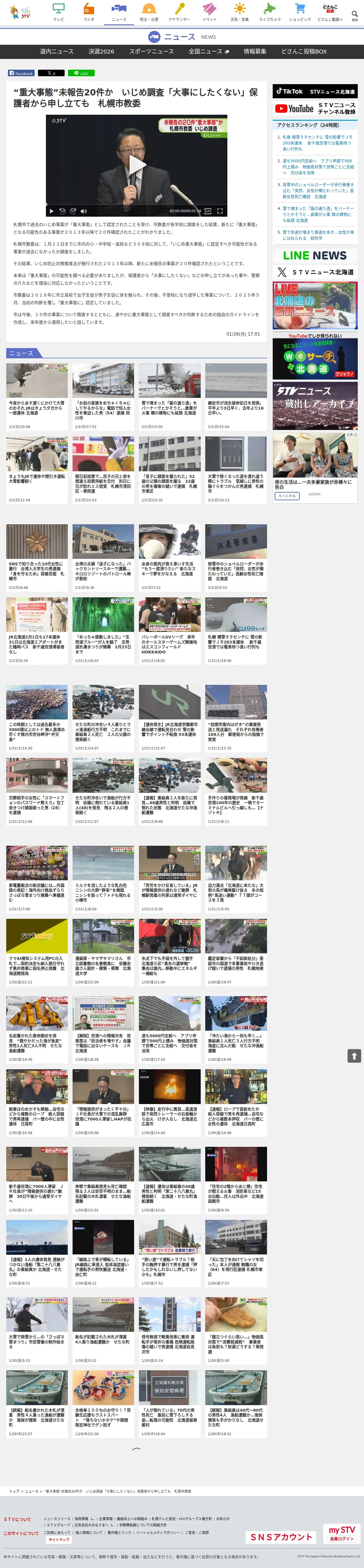Screen dimensions: 364x1568
Task: Open ranking item 1 about 積雪99センチ
Action: tap(318, 143)
